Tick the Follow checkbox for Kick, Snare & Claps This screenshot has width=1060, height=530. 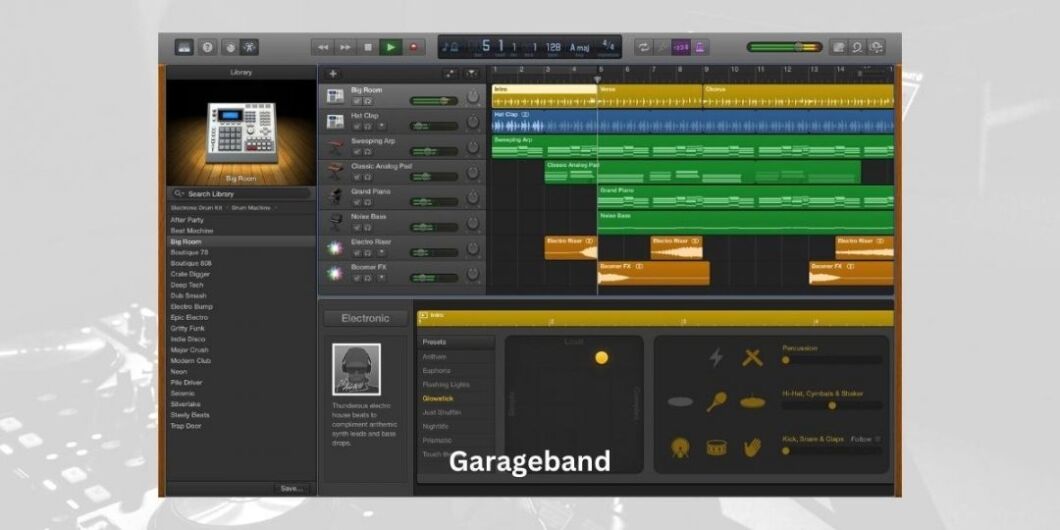coord(877,439)
